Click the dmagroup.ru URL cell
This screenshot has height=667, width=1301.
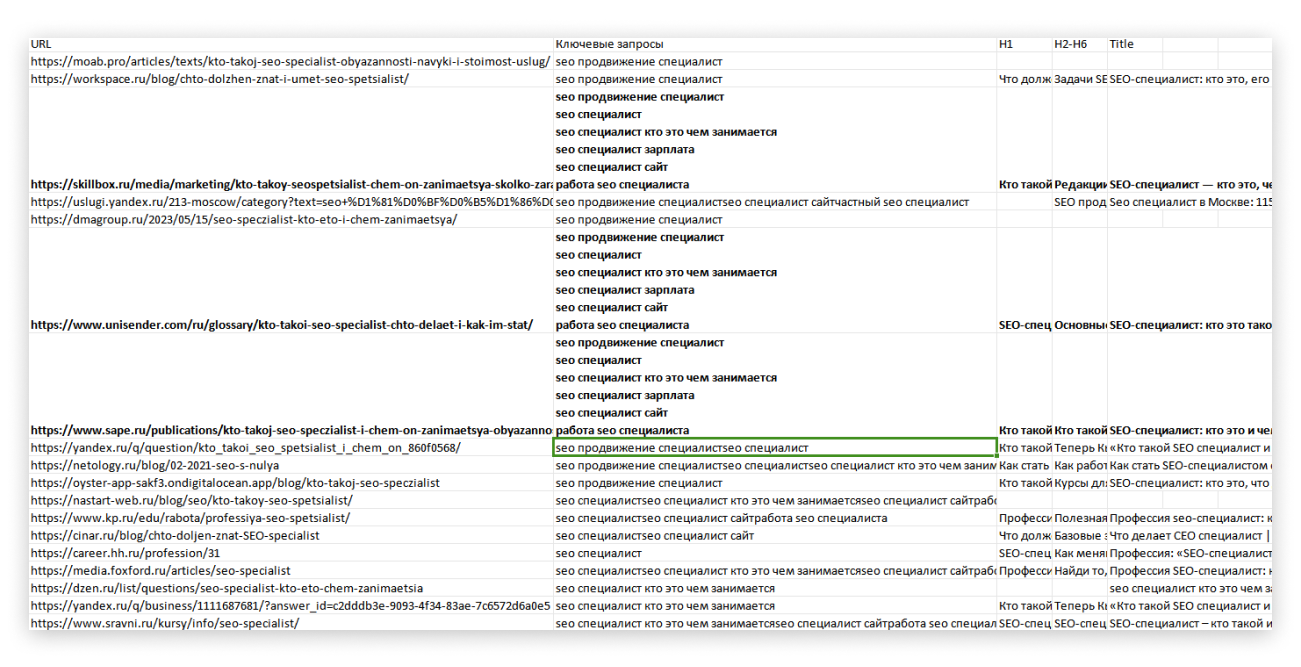tap(291, 219)
